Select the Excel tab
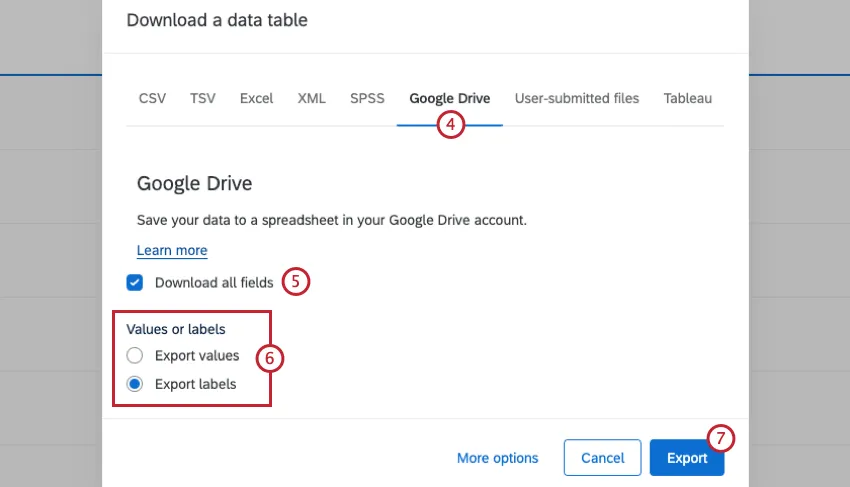 point(256,98)
